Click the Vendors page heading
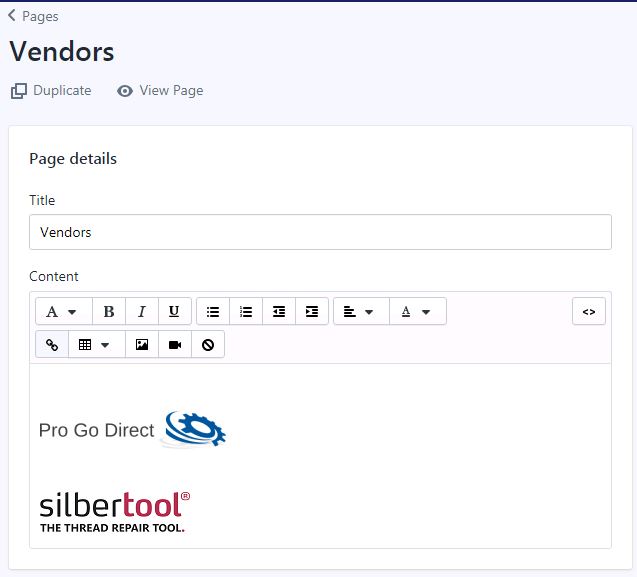 tap(62, 52)
